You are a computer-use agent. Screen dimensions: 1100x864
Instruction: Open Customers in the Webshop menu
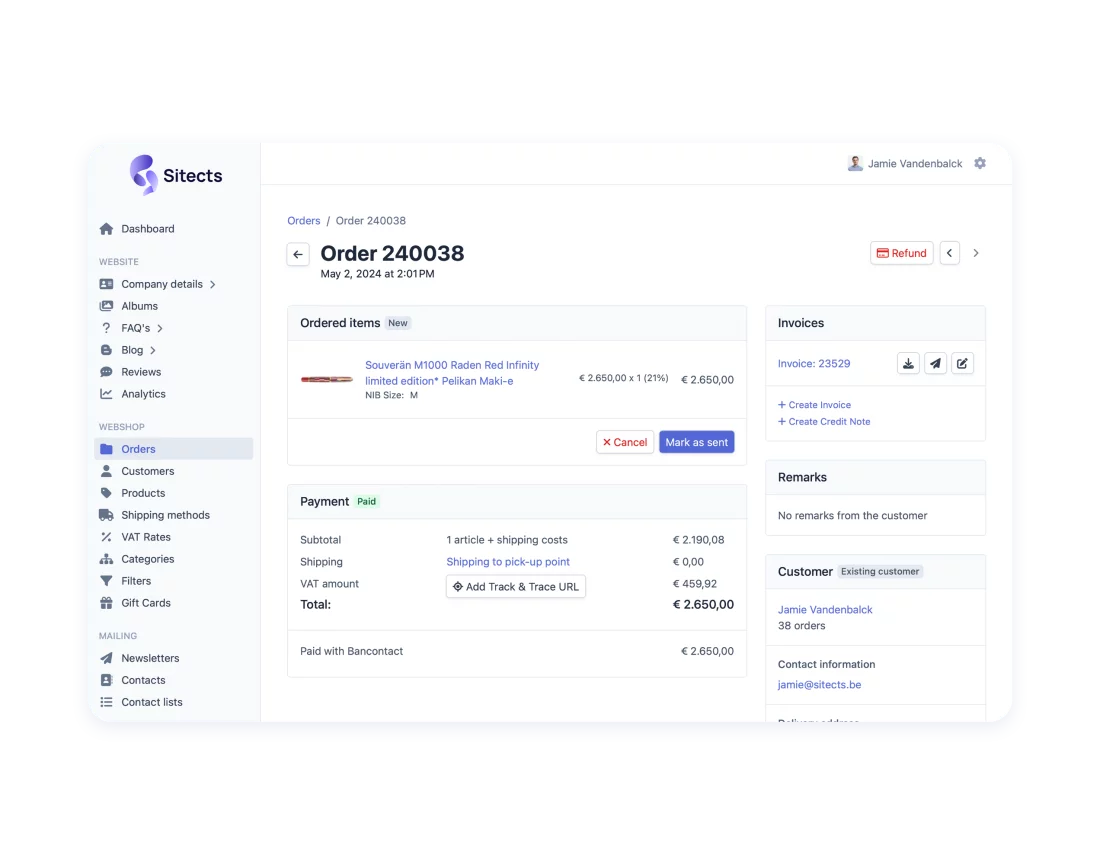click(147, 471)
